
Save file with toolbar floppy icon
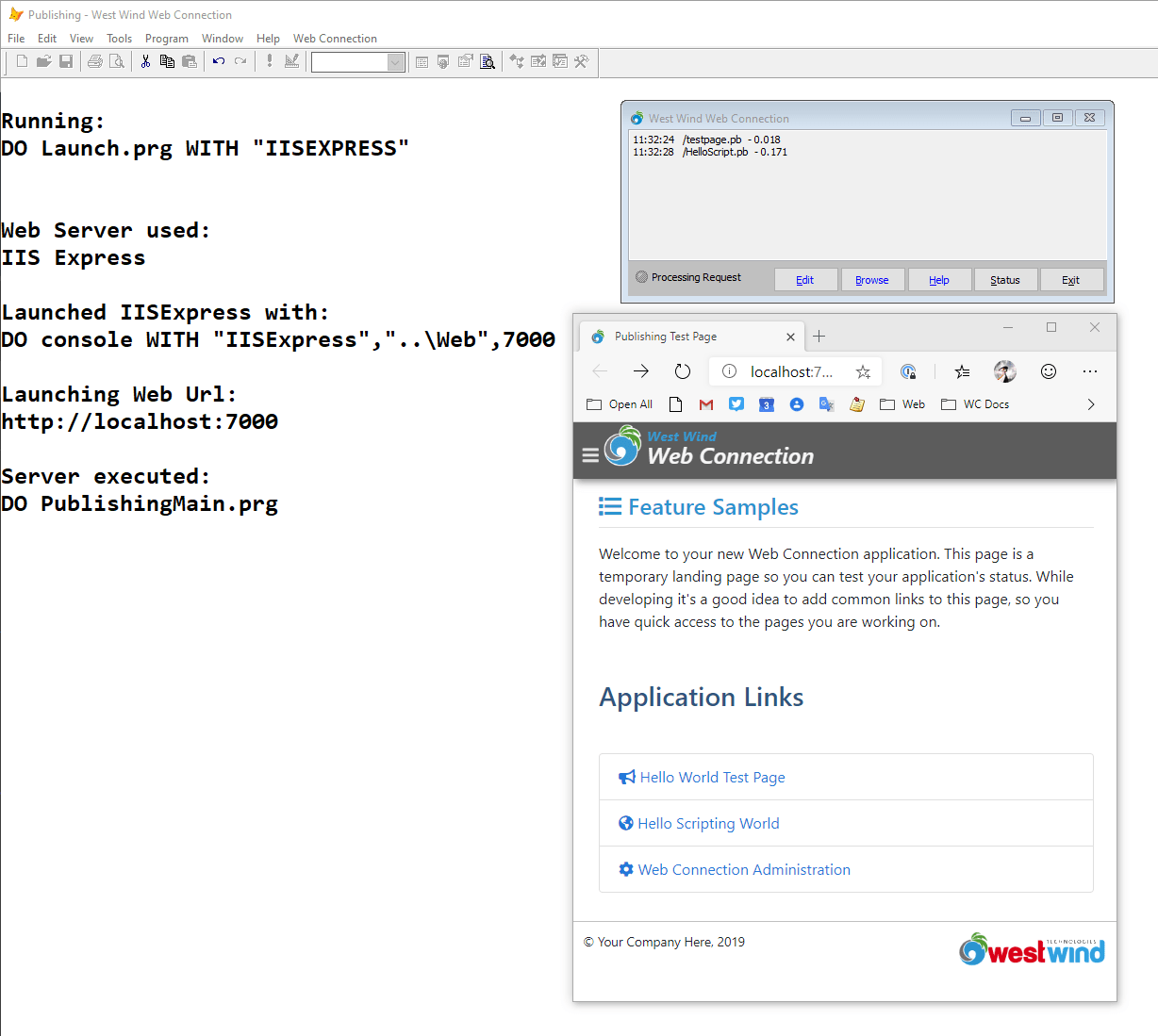[x=66, y=61]
